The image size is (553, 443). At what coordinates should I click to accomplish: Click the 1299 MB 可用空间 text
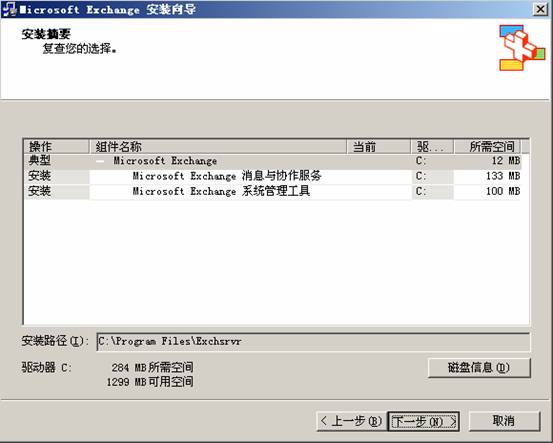pos(150,382)
